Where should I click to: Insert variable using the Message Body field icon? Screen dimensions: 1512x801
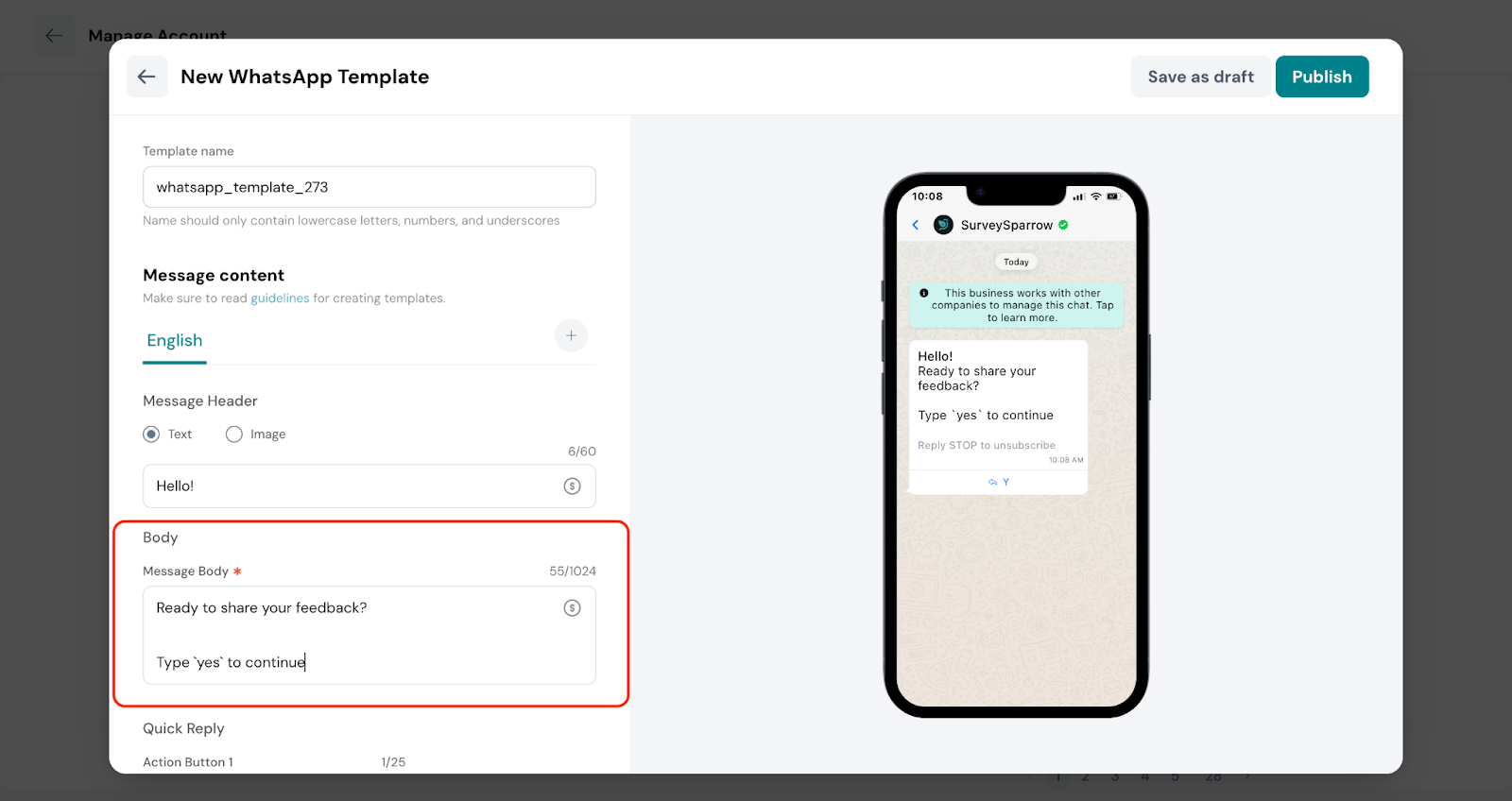point(572,607)
